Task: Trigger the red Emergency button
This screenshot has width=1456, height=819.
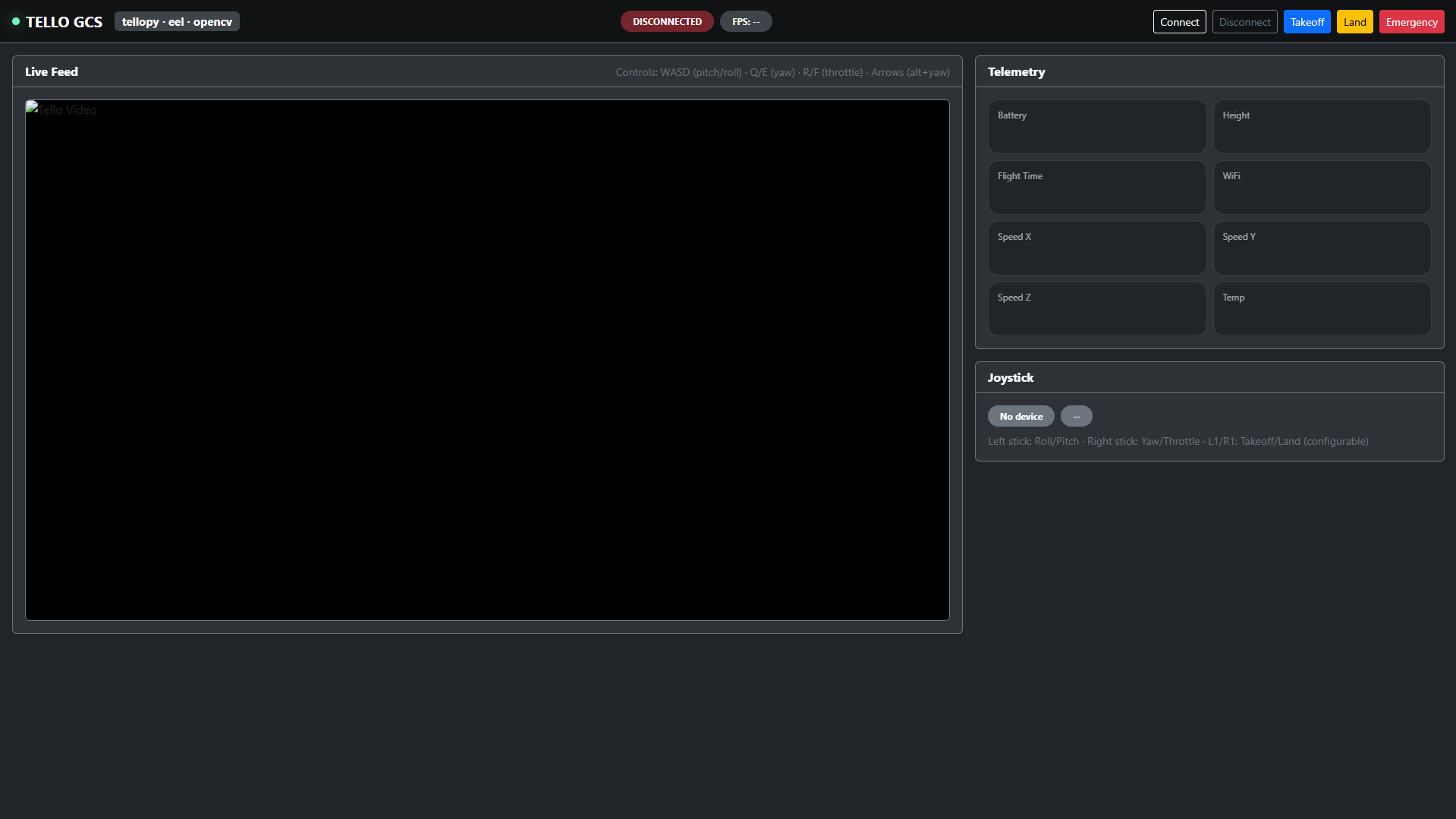Action: (x=1411, y=22)
